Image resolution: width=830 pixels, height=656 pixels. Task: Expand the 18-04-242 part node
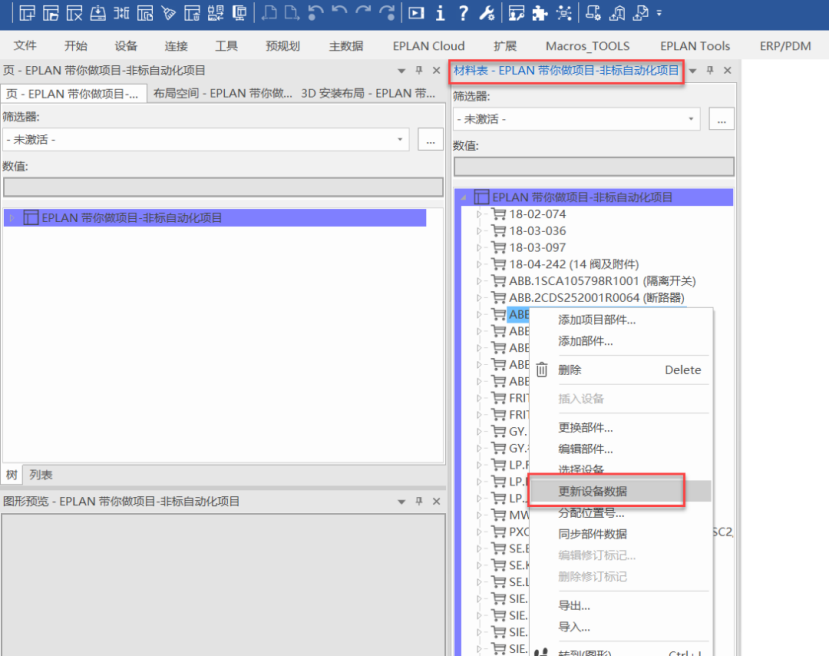pyautogui.click(x=479, y=264)
